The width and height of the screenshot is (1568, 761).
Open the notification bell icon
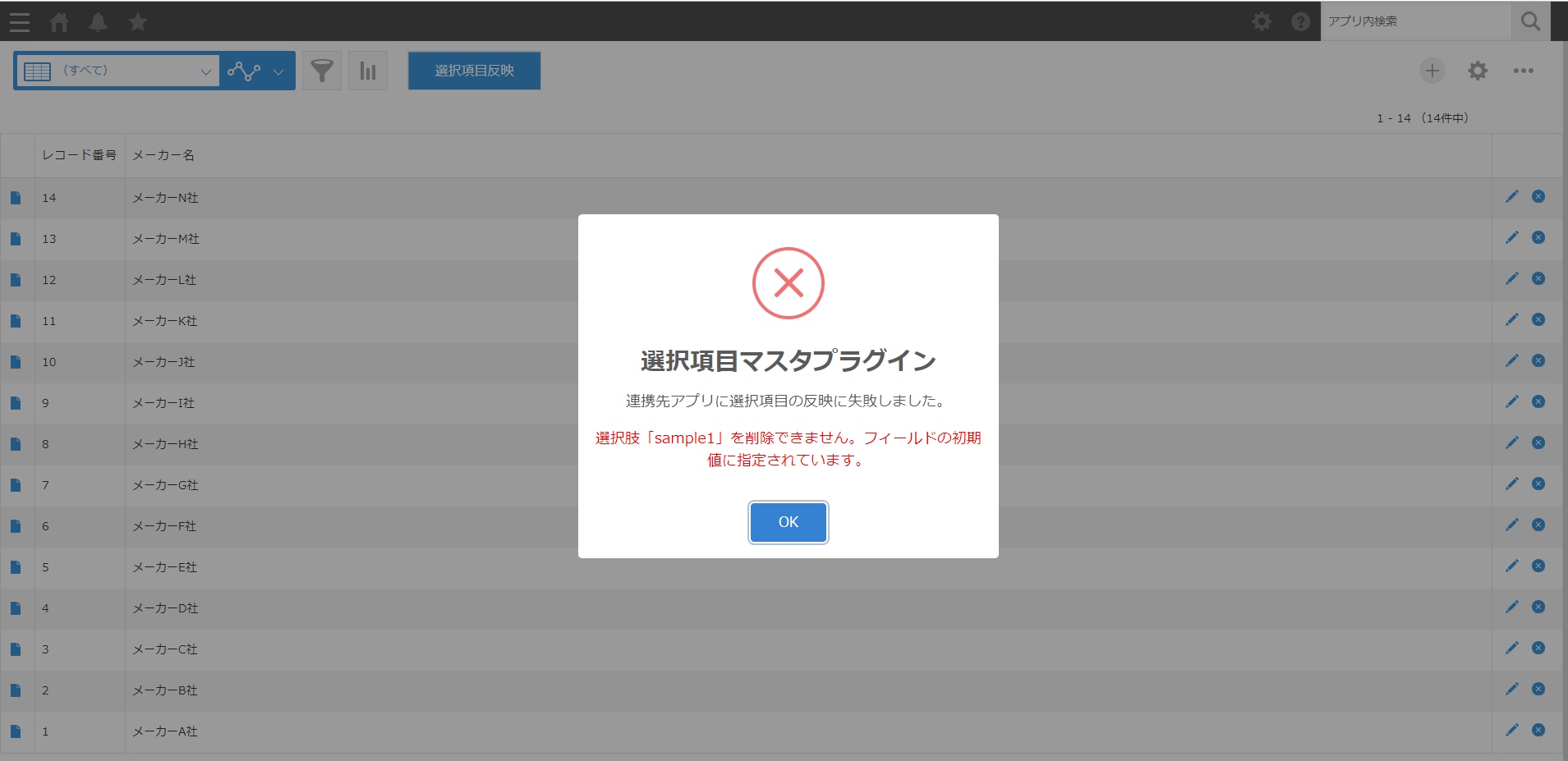[99, 21]
